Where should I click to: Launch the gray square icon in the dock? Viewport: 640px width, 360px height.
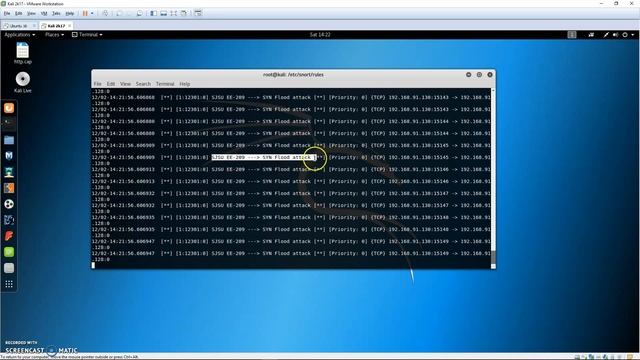click(9, 268)
